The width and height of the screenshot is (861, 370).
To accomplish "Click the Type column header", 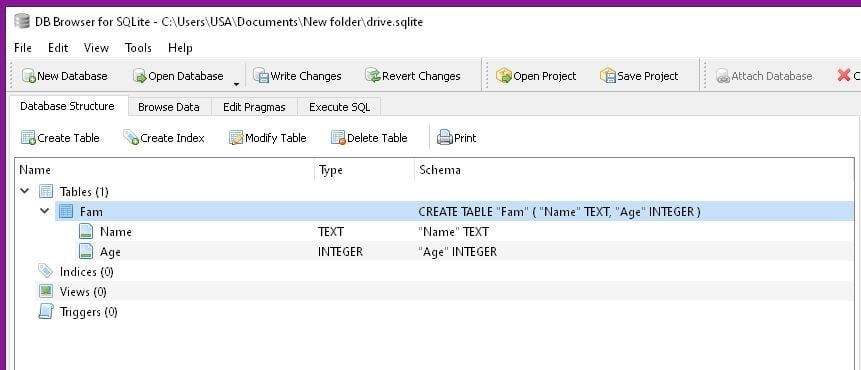I will 365,170.
